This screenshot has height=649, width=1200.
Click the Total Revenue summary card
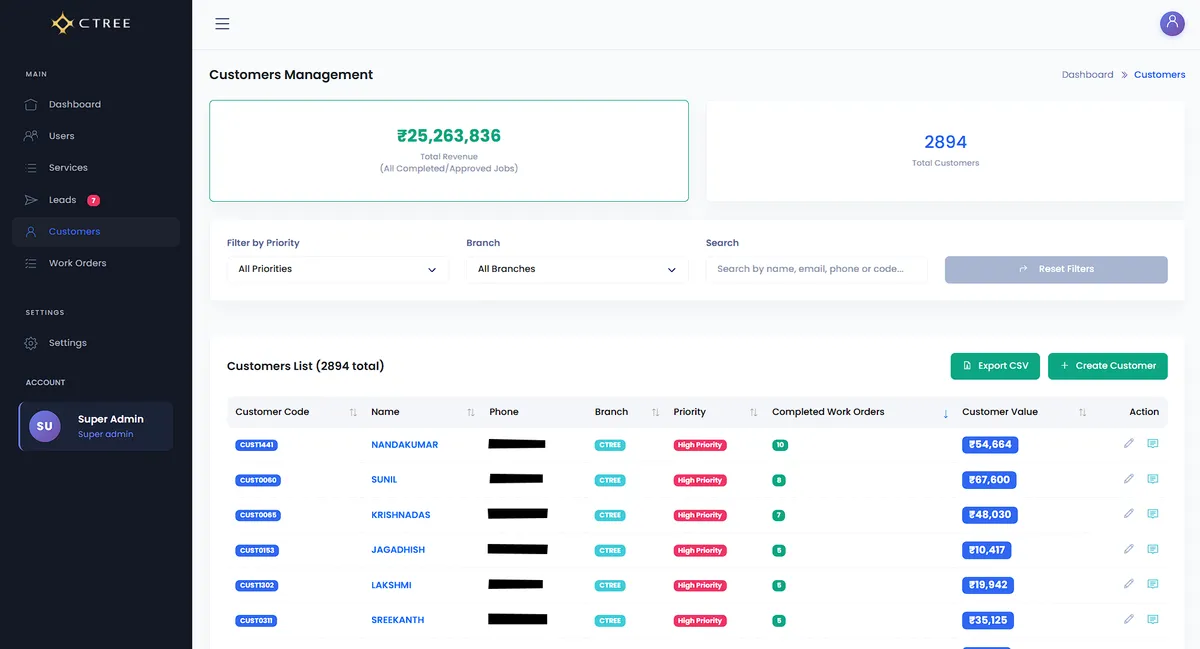click(x=449, y=151)
